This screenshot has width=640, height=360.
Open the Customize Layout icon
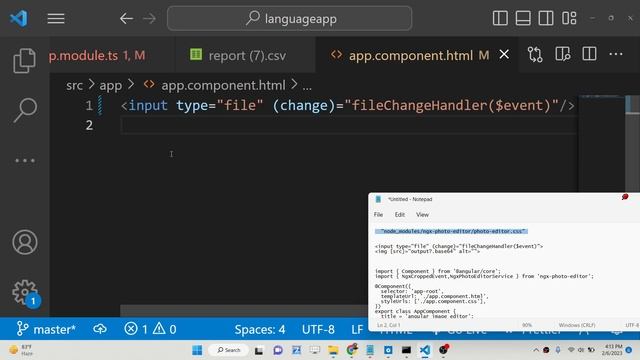569,18
